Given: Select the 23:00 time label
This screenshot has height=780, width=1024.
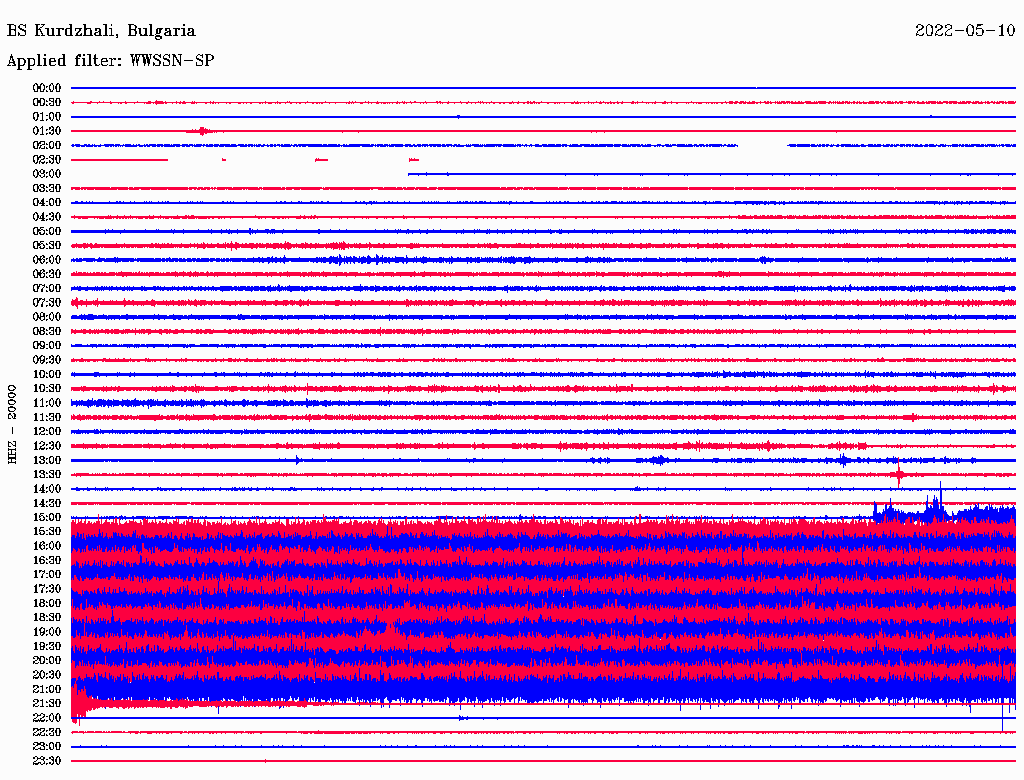Looking at the screenshot, I should 47,747.
